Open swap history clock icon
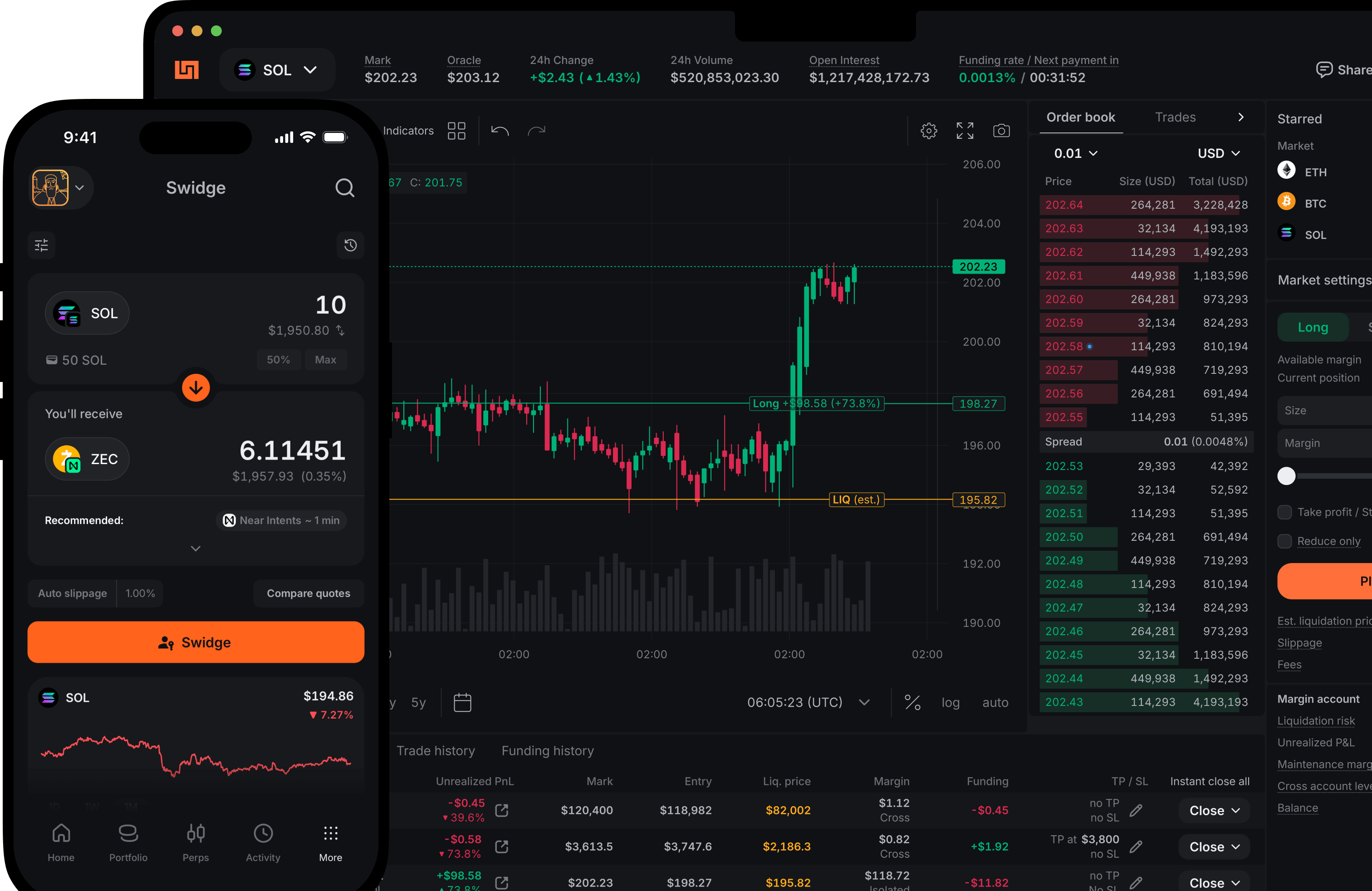 point(350,245)
